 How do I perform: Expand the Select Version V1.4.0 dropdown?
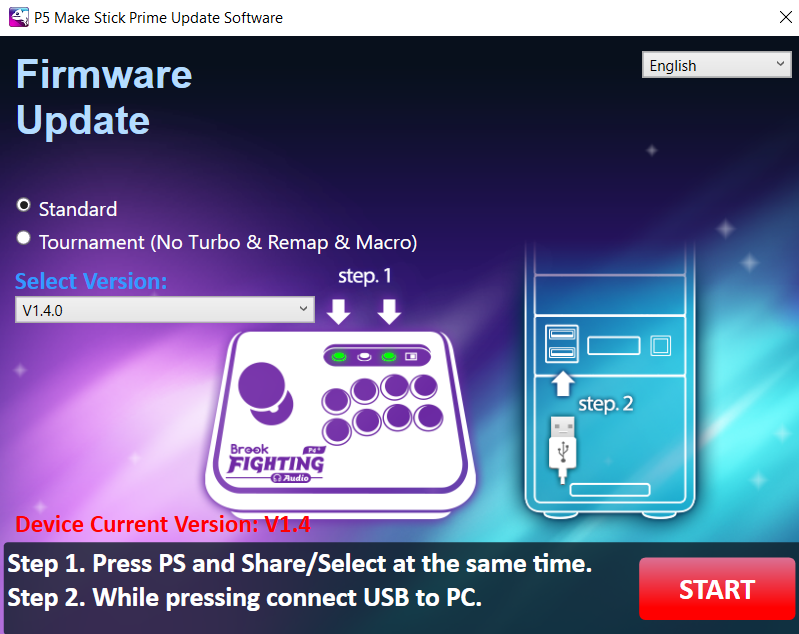165,310
